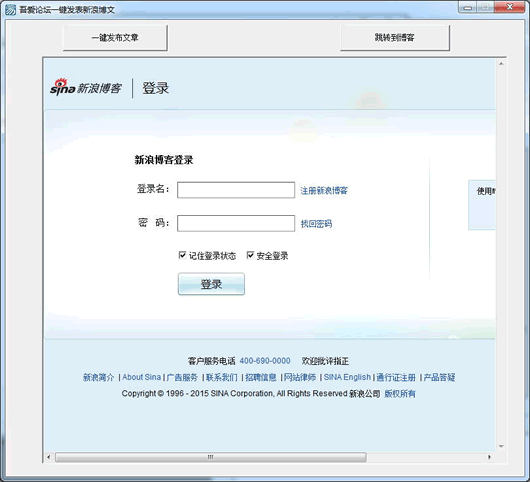Click the Sina 新浪博客 logo
The image size is (530, 482).
pyautogui.click(x=86, y=87)
